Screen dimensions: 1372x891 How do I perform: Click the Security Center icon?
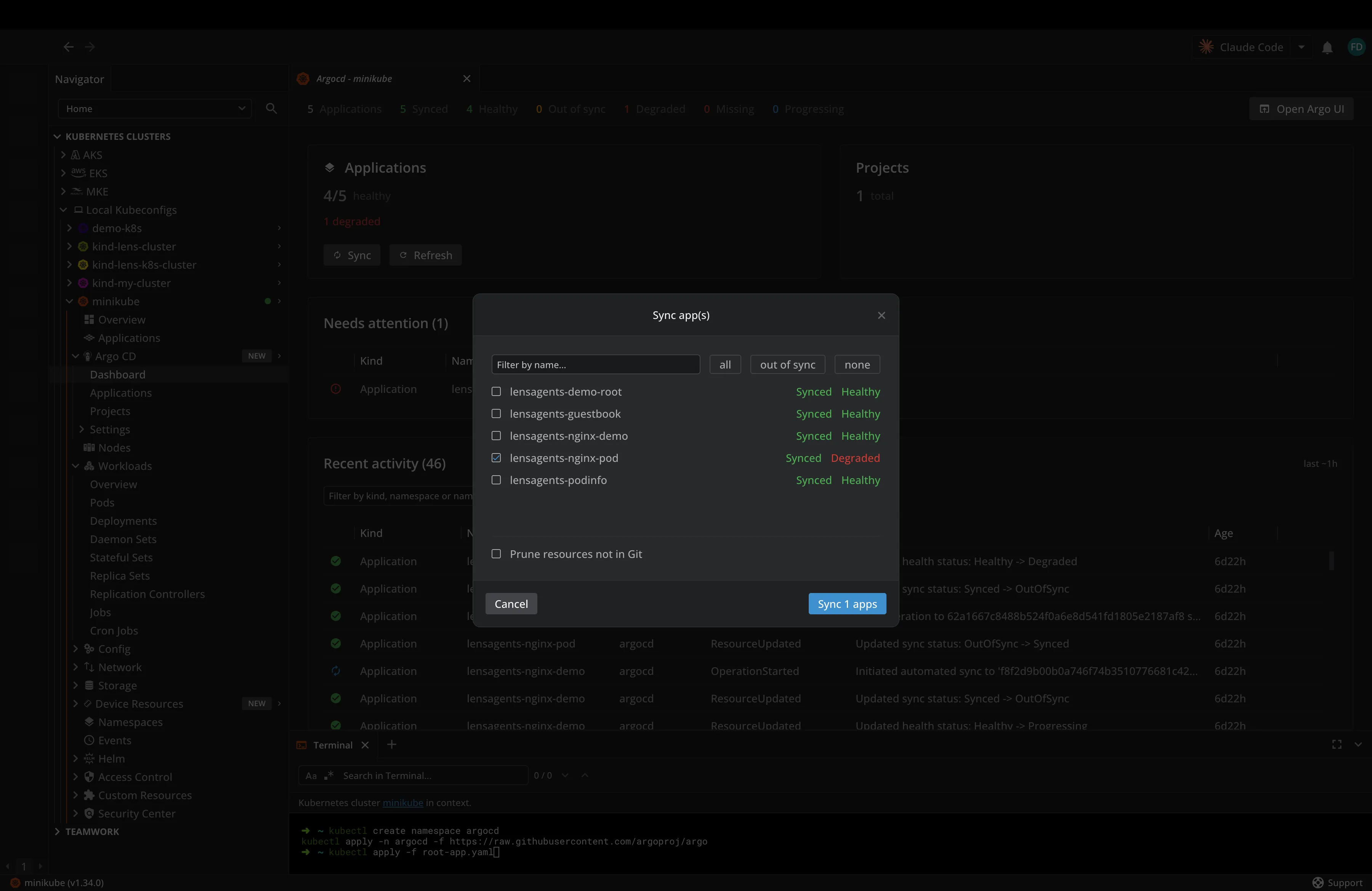[x=89, y=813]
